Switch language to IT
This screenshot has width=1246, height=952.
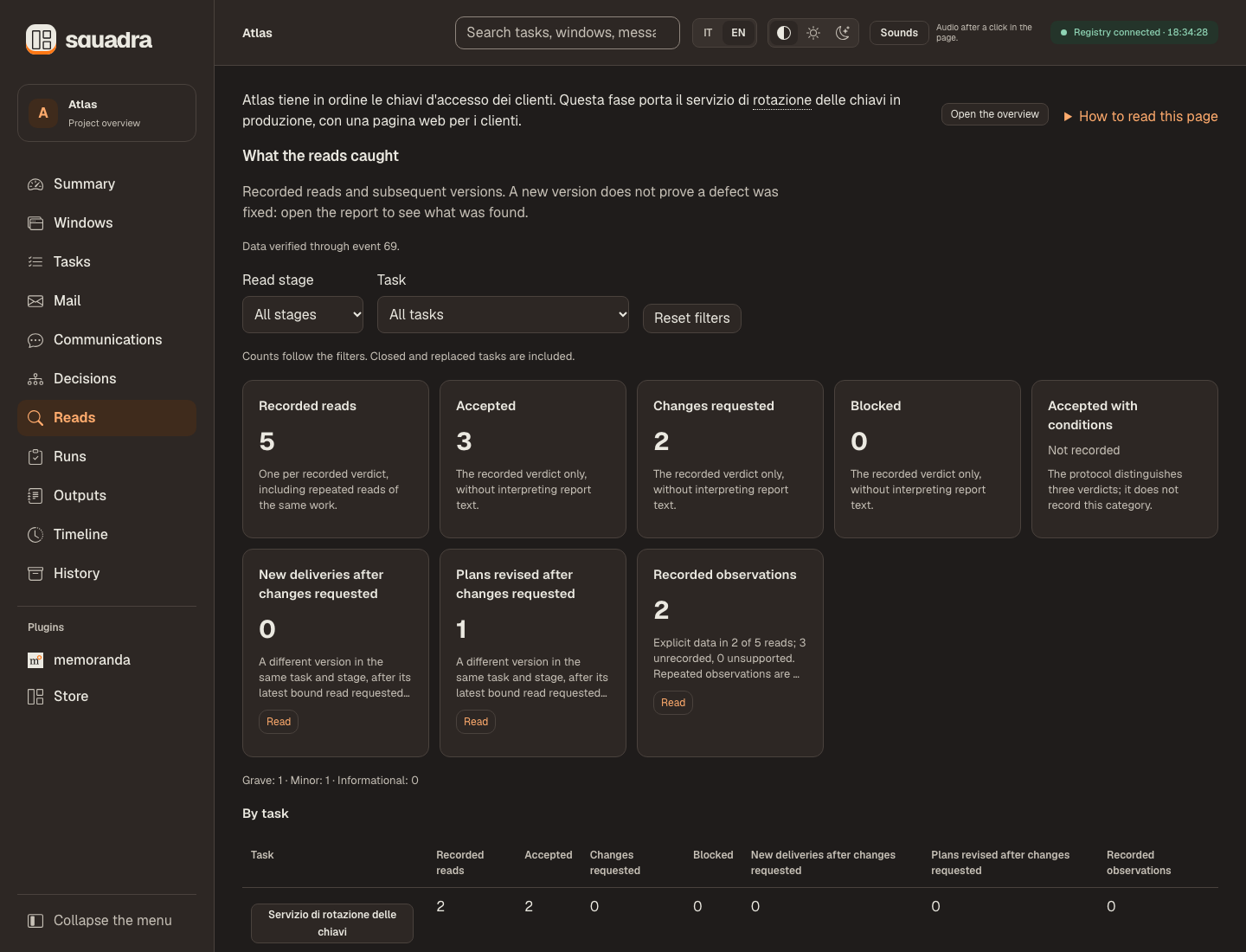tap(708, 33)
